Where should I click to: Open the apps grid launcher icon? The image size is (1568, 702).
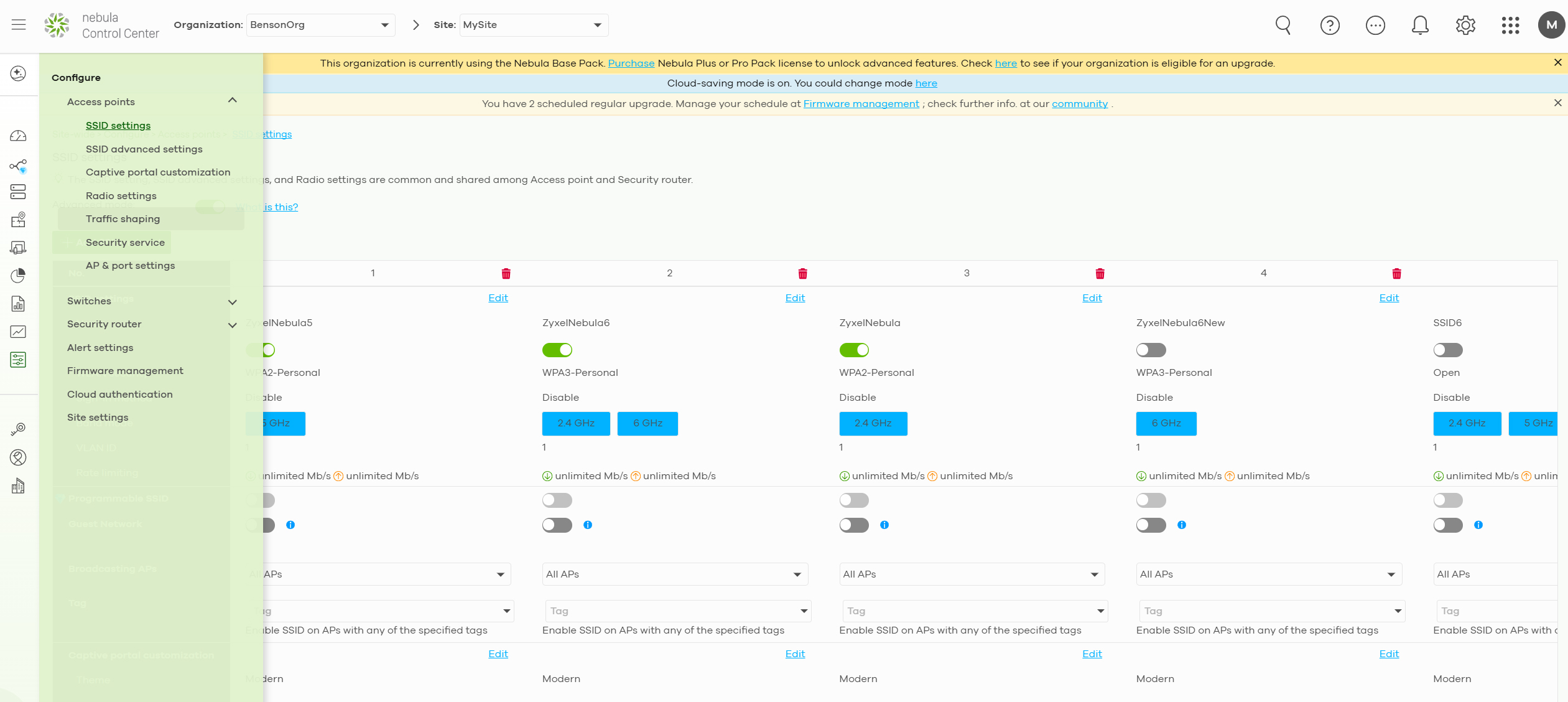pyautogui.click(x=1510, y=25)
